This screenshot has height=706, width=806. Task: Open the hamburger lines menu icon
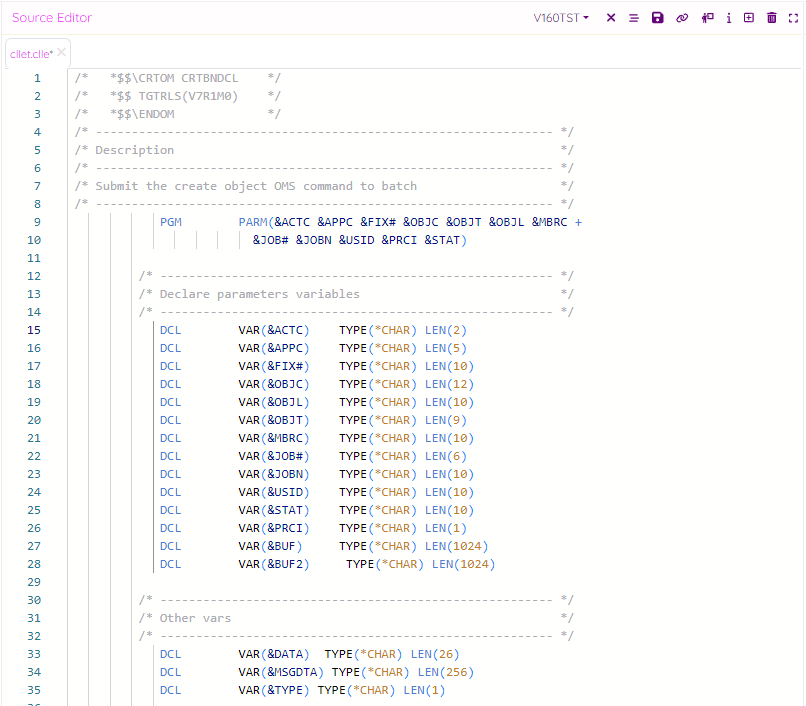[x=634, y=18]
